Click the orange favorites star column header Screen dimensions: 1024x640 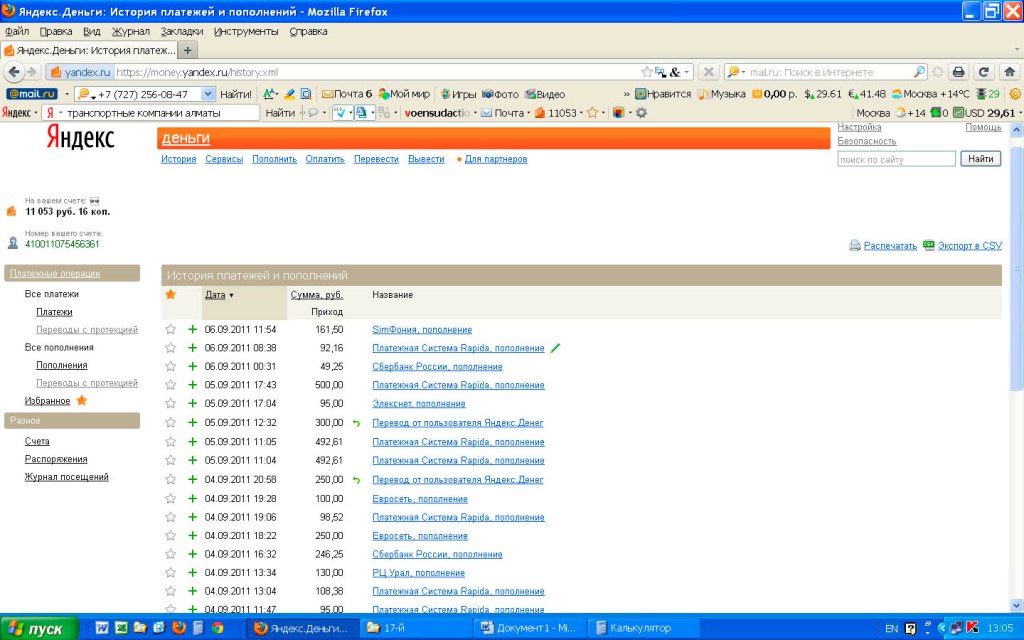click(170, 295)
